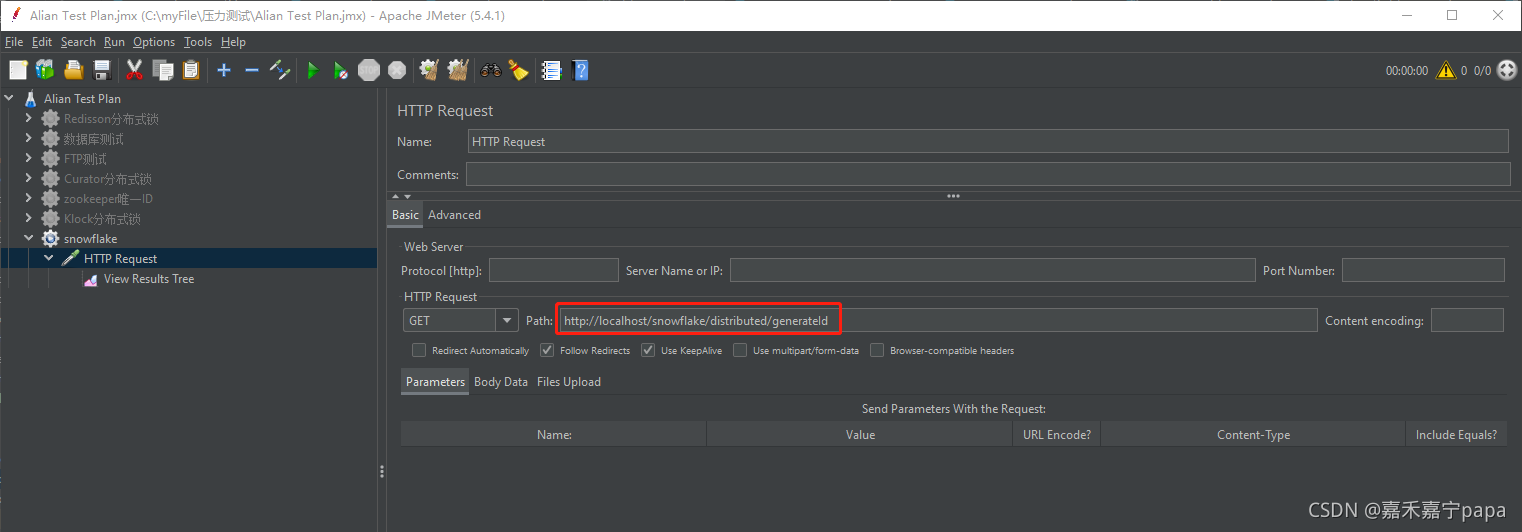Open the Run menu
Image resolution: width=1522 pixels, height=532 pixels.
pyautogui.click(x=114, y=42)
